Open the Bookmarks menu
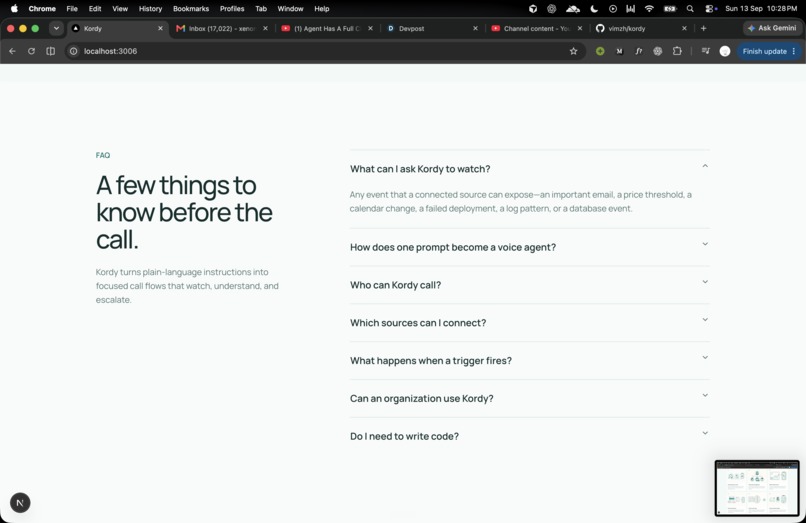The width and height of the screenshot is (806, 523). [x=191, y=9]
